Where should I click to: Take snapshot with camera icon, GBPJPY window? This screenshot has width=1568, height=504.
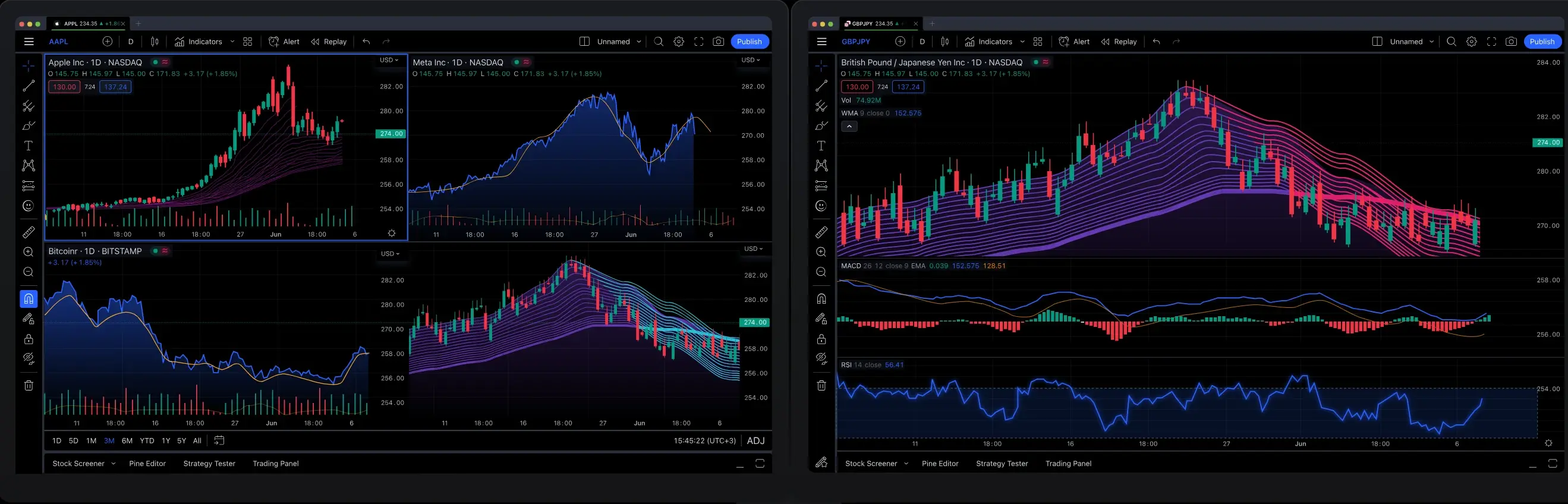coord(1511,42)
